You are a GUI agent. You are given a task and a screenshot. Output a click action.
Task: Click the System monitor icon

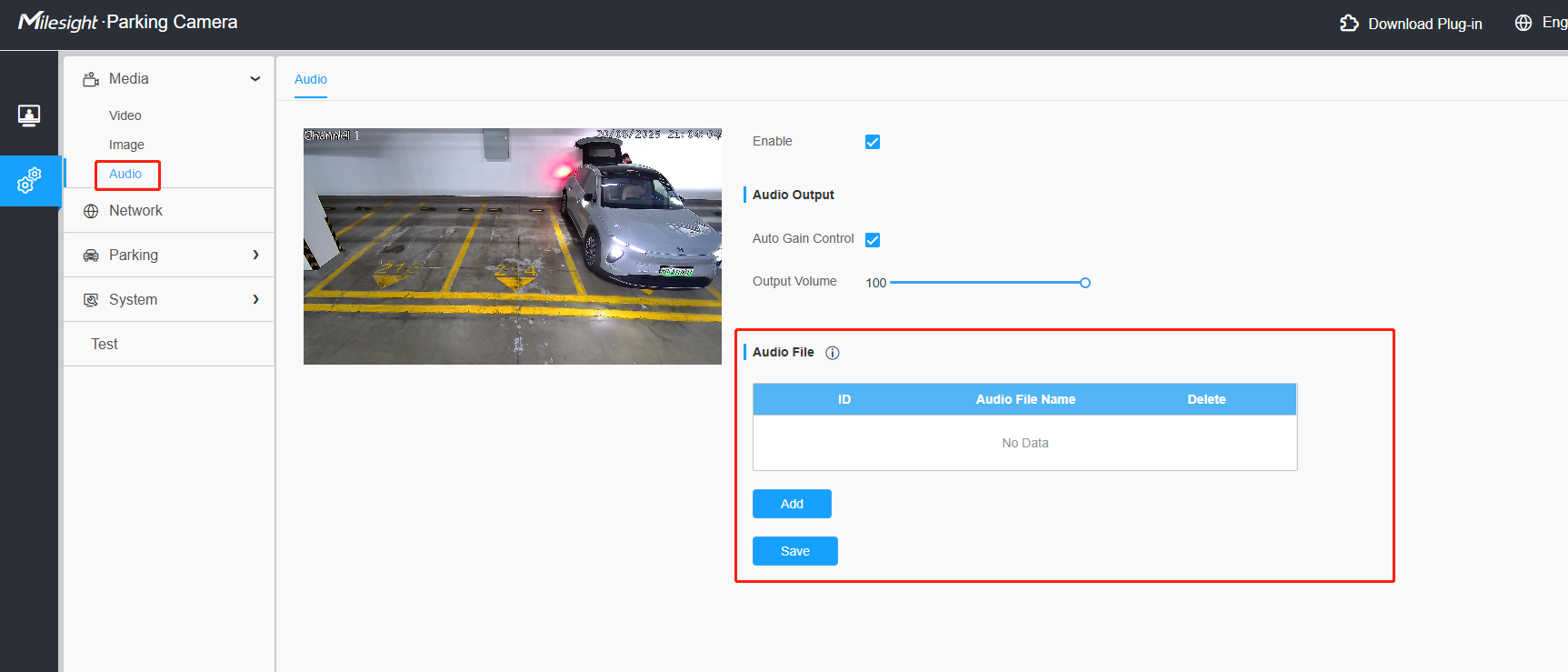[91, 300]
